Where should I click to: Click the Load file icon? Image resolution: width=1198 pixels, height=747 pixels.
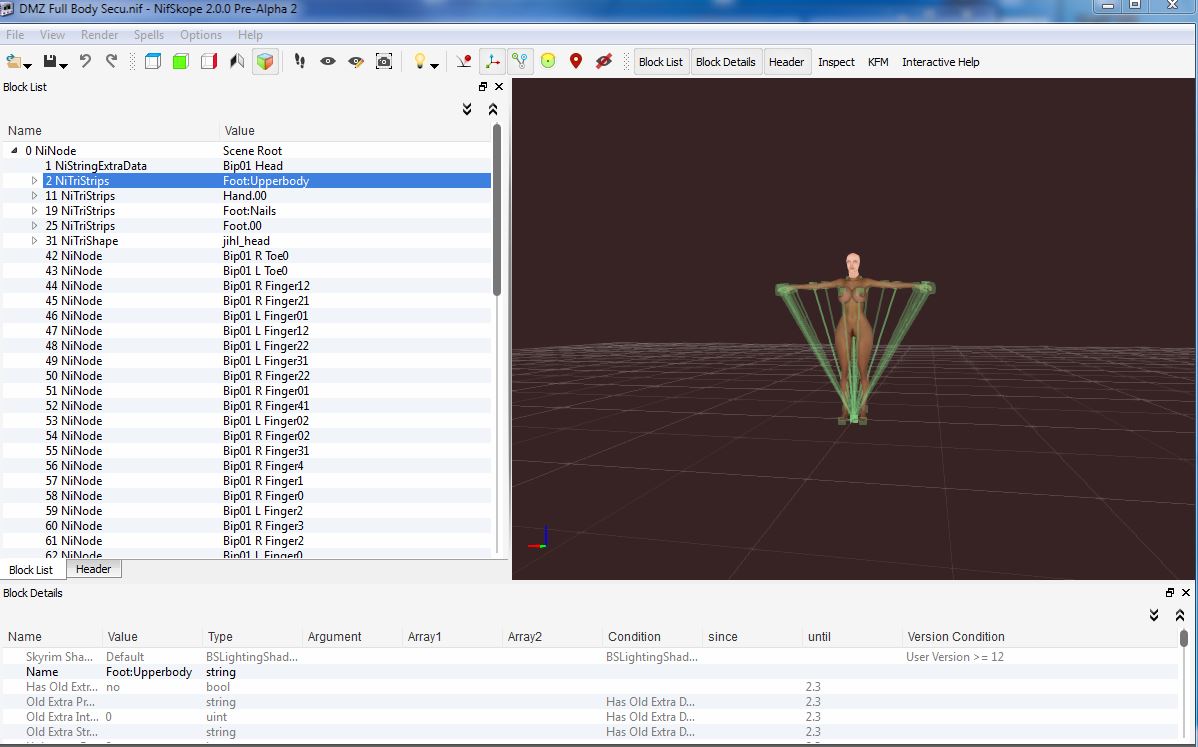(x=14, y=62)
